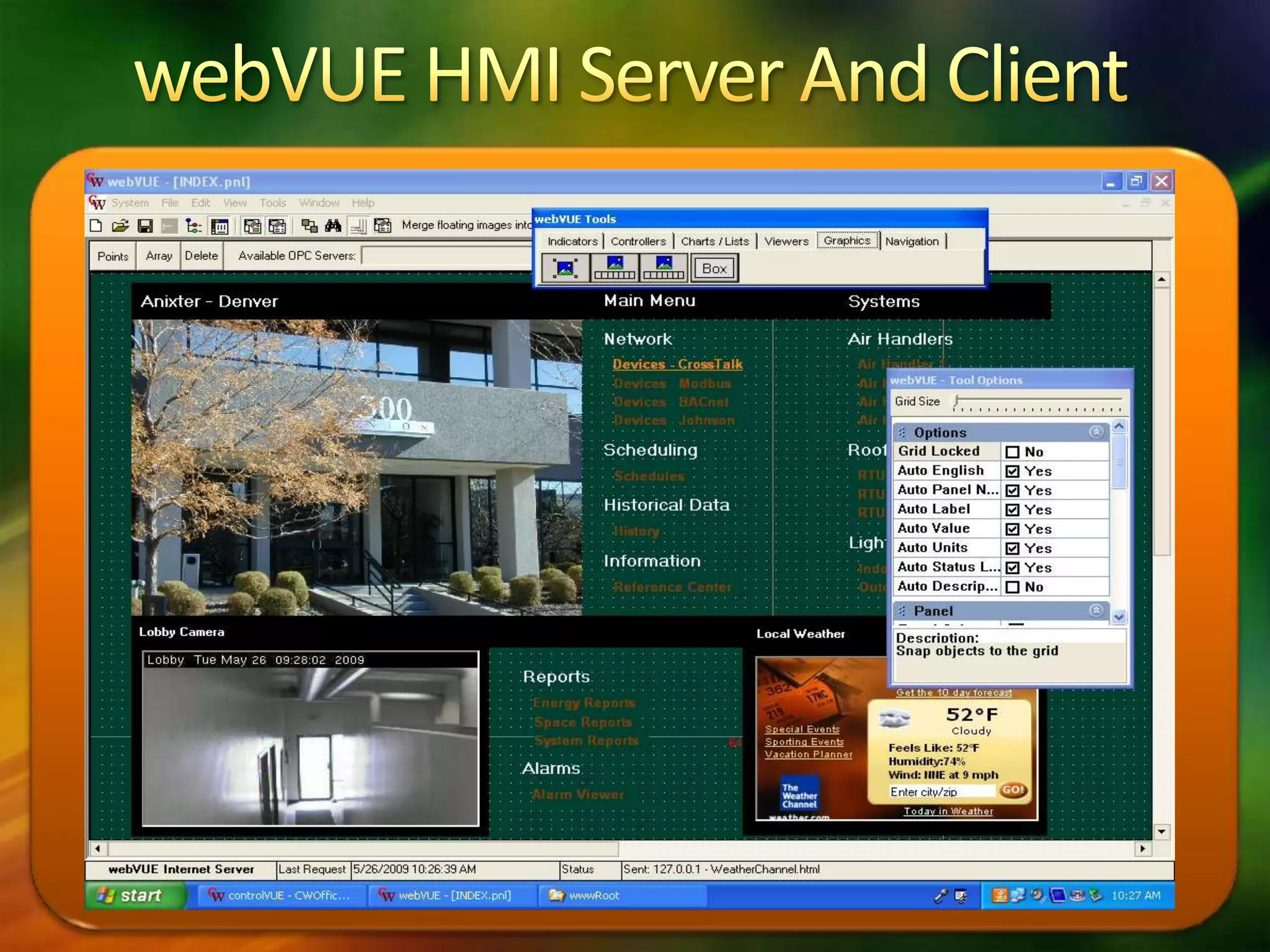Select the first image graphic tool

pyautogui.click(x=565, y=268)
